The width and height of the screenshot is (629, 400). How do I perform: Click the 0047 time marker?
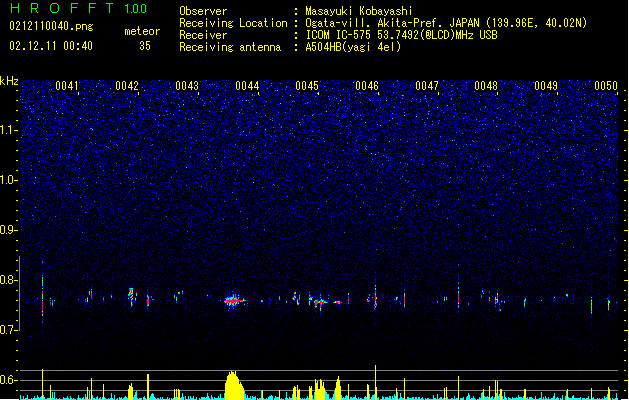coord(427,86)
